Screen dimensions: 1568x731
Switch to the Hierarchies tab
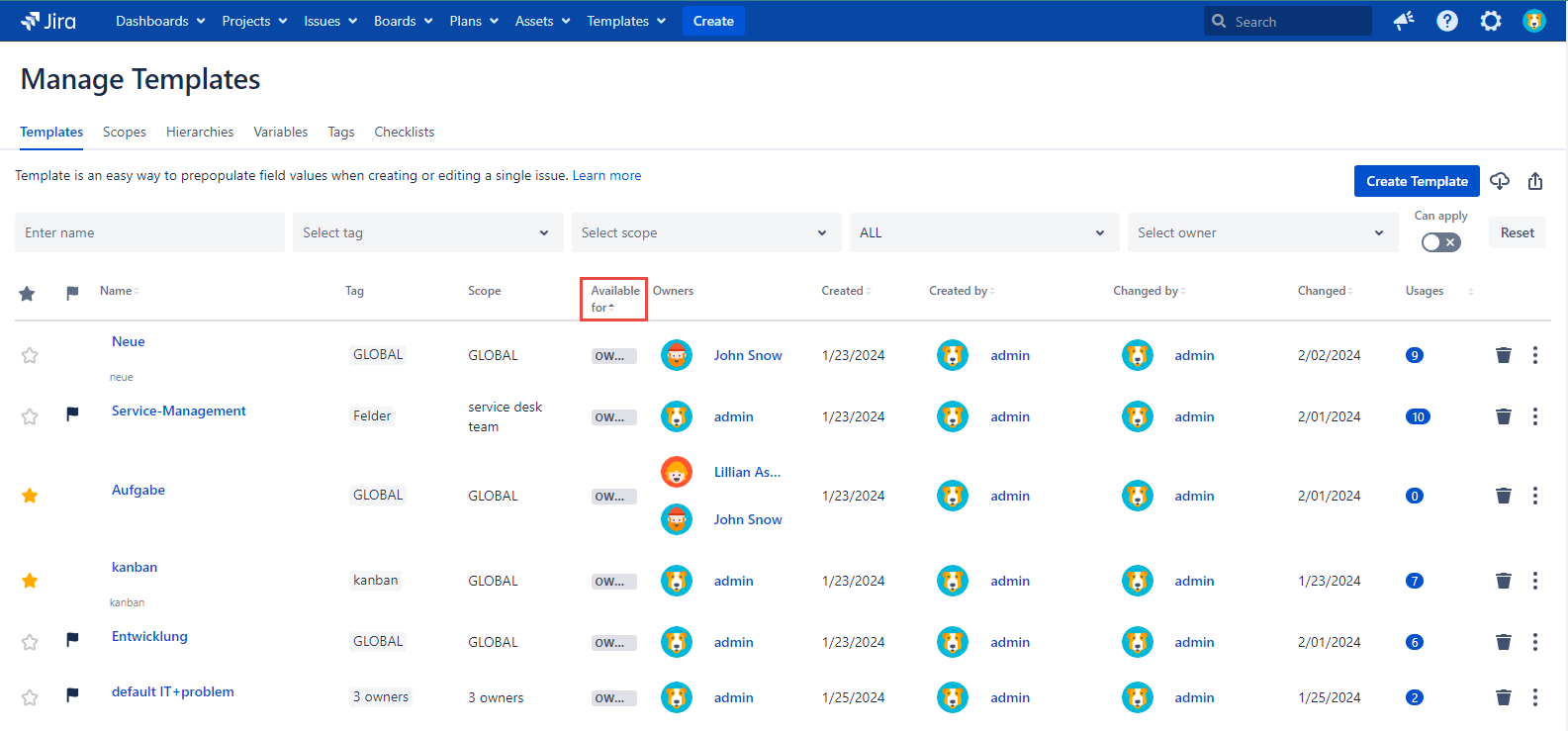click(200, 132)
